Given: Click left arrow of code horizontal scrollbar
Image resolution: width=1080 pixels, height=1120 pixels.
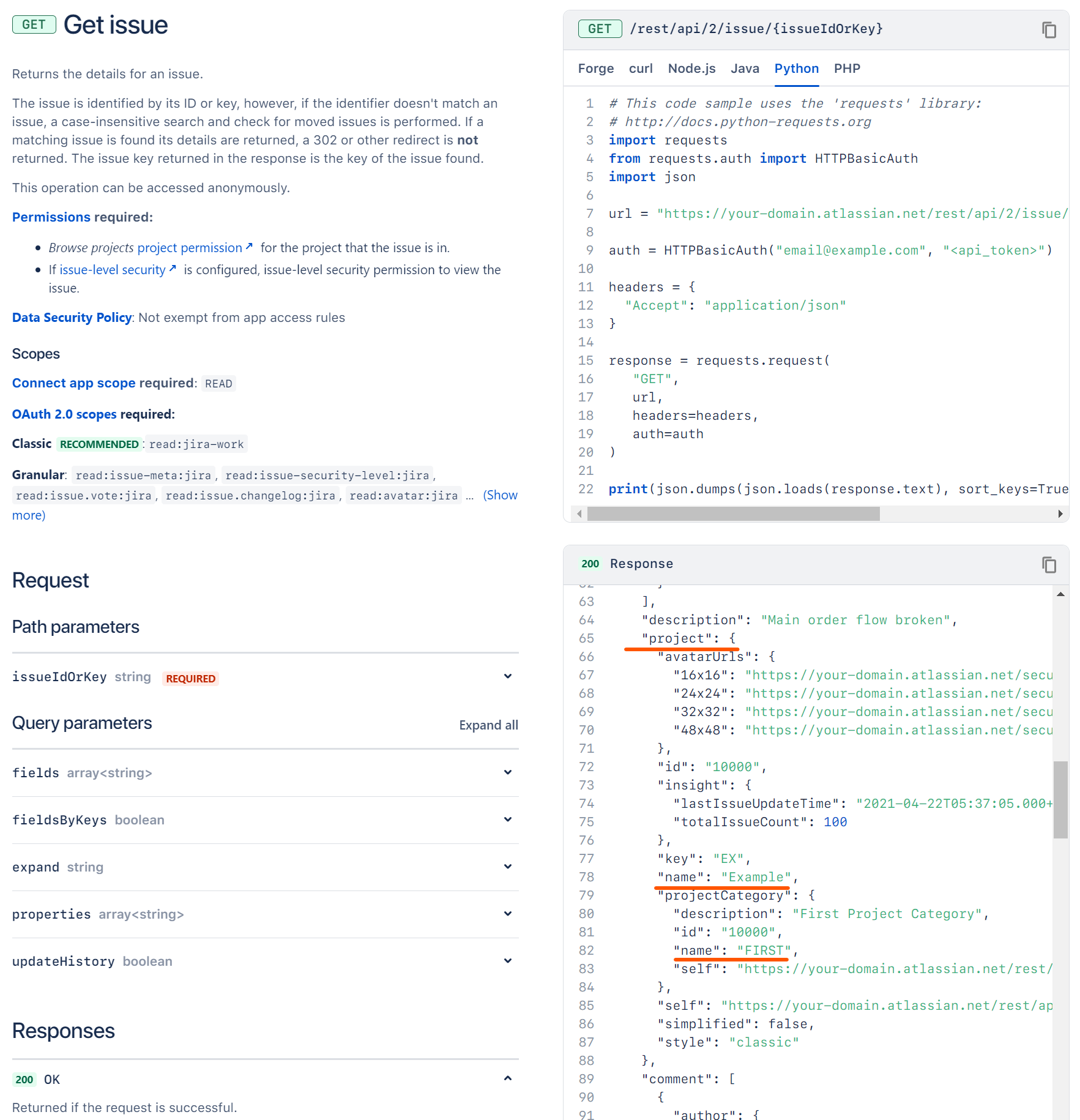Looking at the screenshot, I should click(579, 513).
